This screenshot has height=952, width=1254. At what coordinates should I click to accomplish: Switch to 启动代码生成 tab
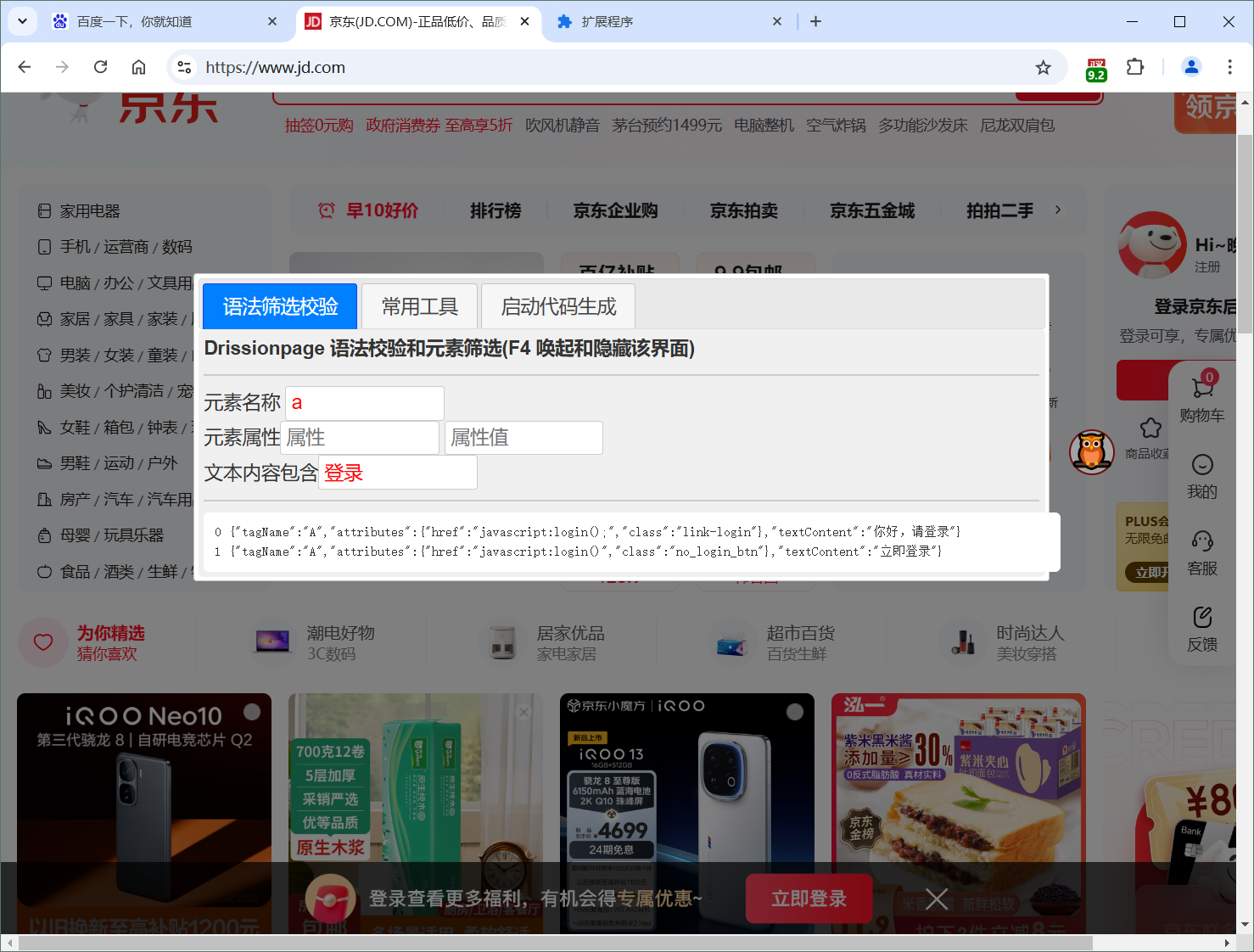tap(558, 306)
